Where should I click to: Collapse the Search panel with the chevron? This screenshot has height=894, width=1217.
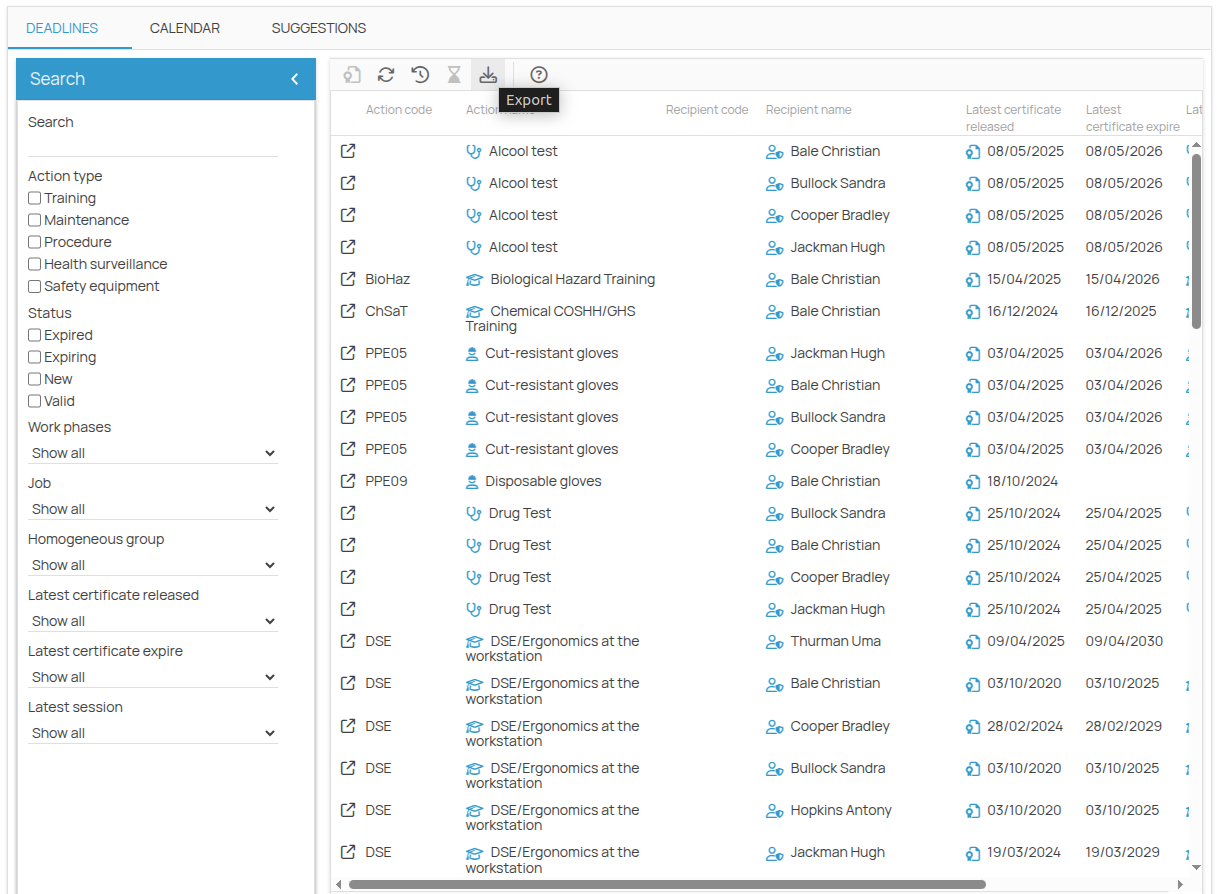pyautogui.click(x=294, y=78)
